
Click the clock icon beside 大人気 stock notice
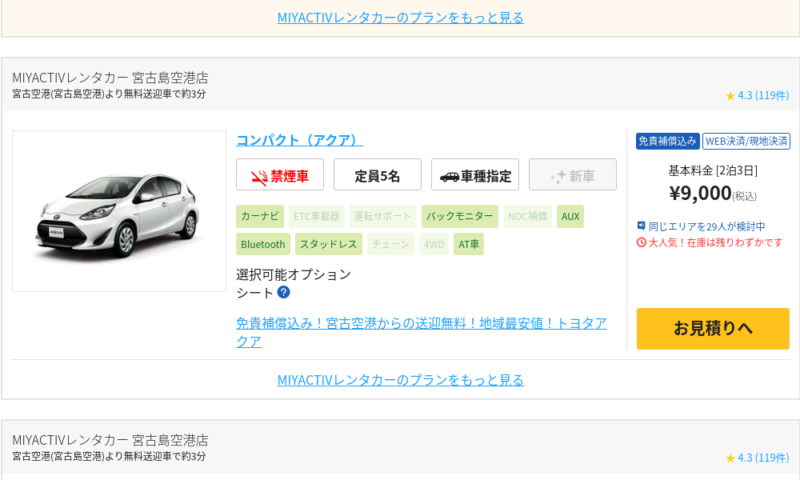click(x=641, y=243)
